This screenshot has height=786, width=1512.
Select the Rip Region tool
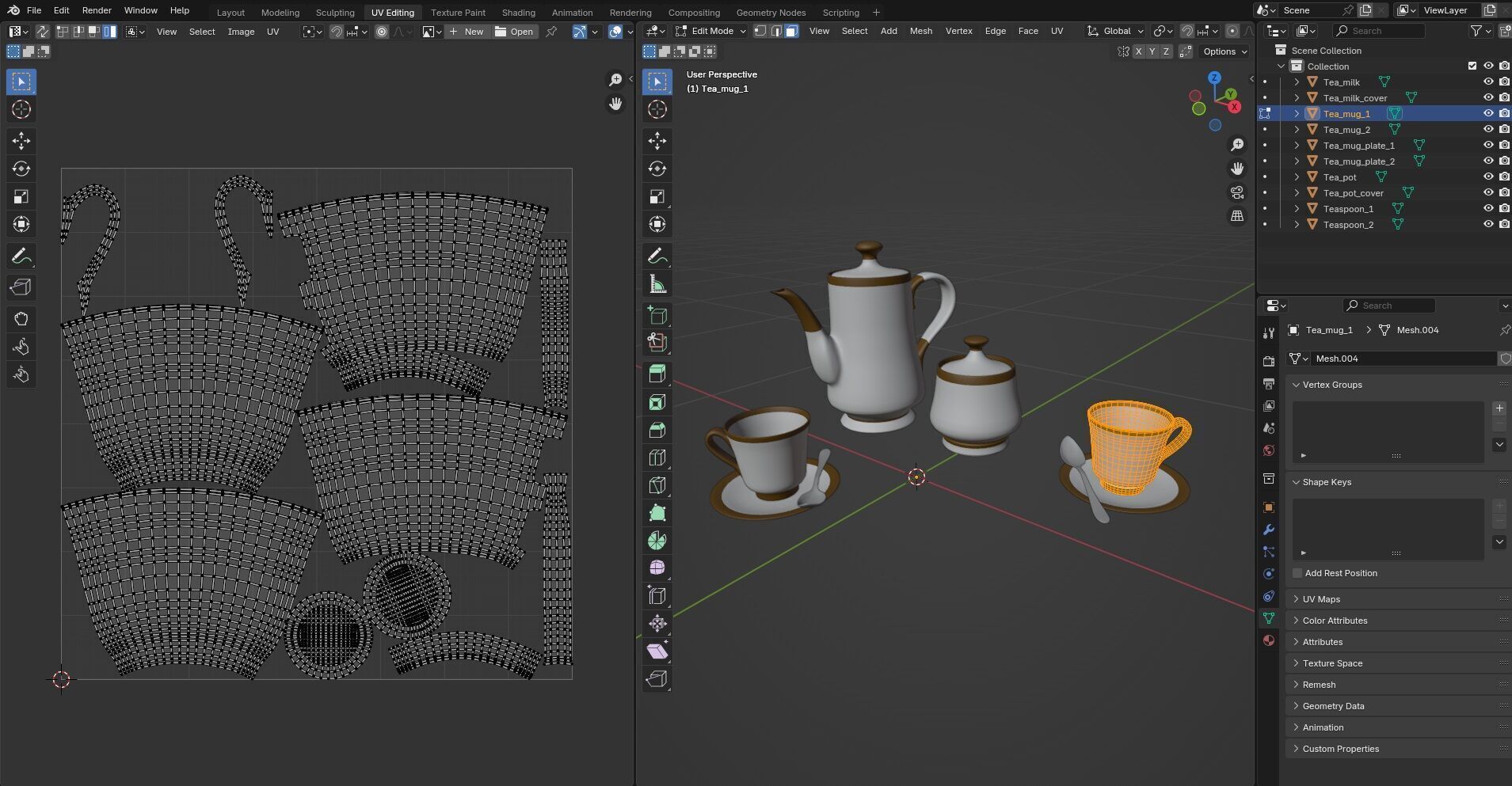(x=657, y=679)
